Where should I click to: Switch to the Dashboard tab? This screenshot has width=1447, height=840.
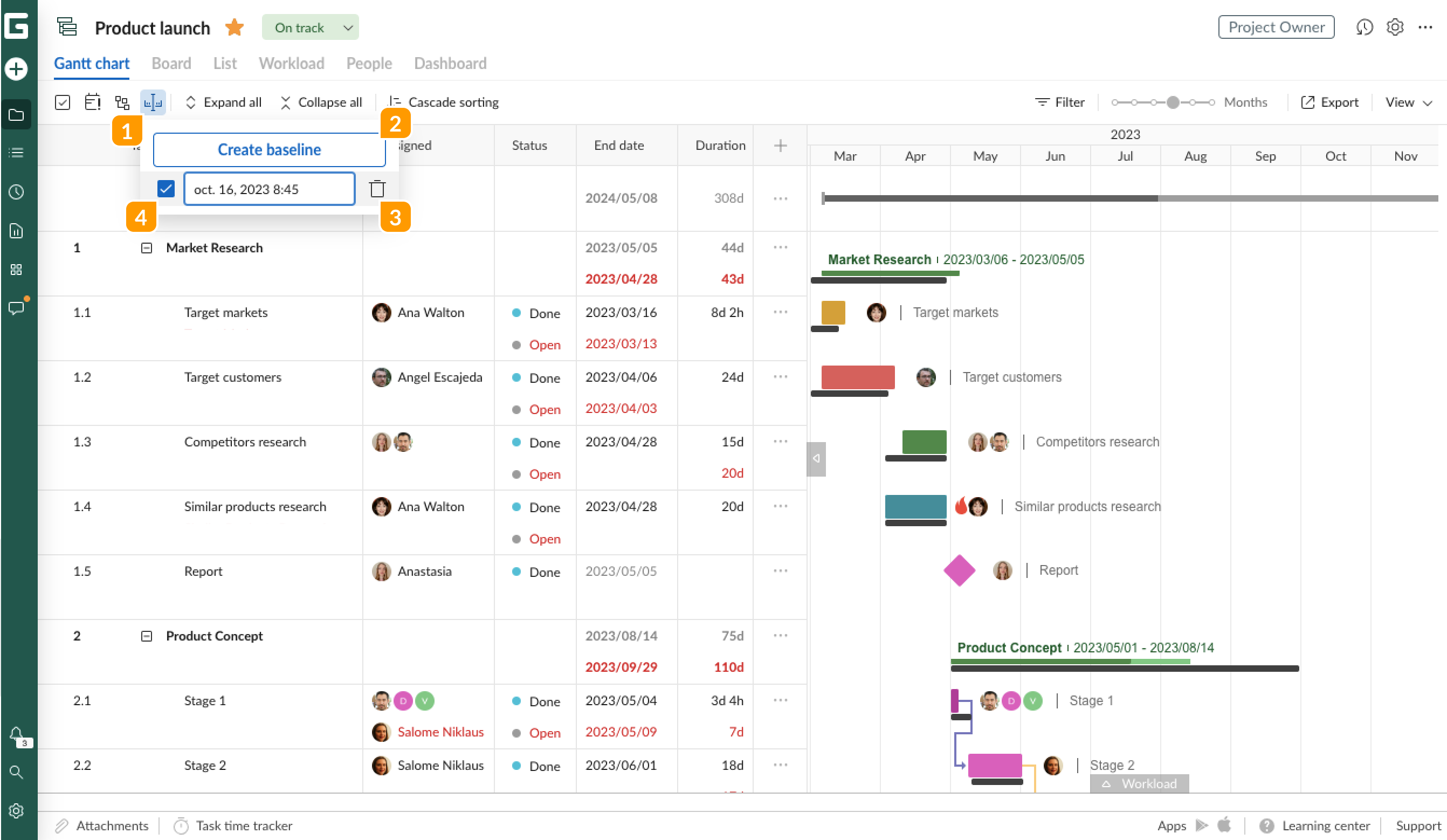tap(450, 63)
